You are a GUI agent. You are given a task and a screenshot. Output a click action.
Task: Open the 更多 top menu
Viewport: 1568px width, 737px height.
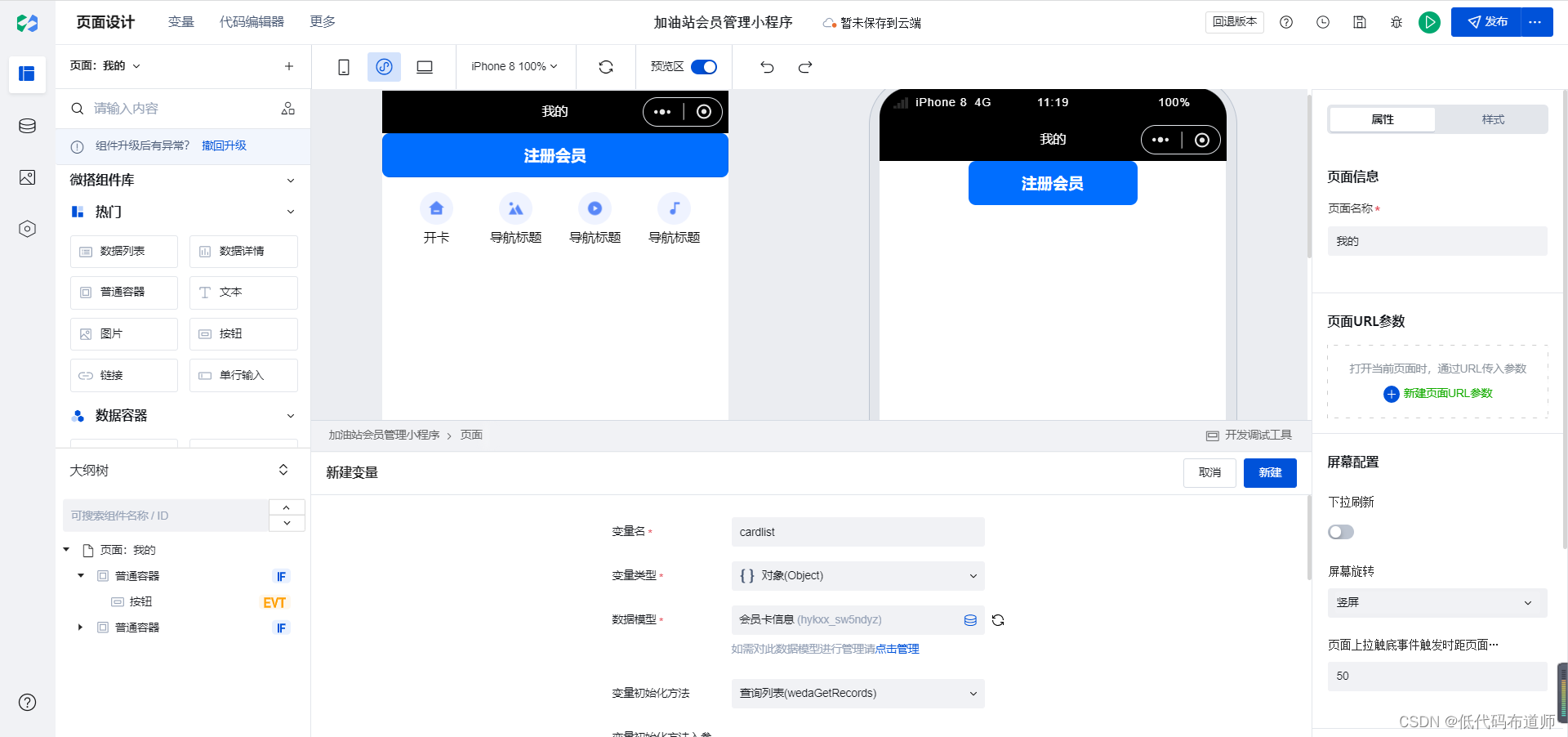pyautogui.click(x=323, y=22)
